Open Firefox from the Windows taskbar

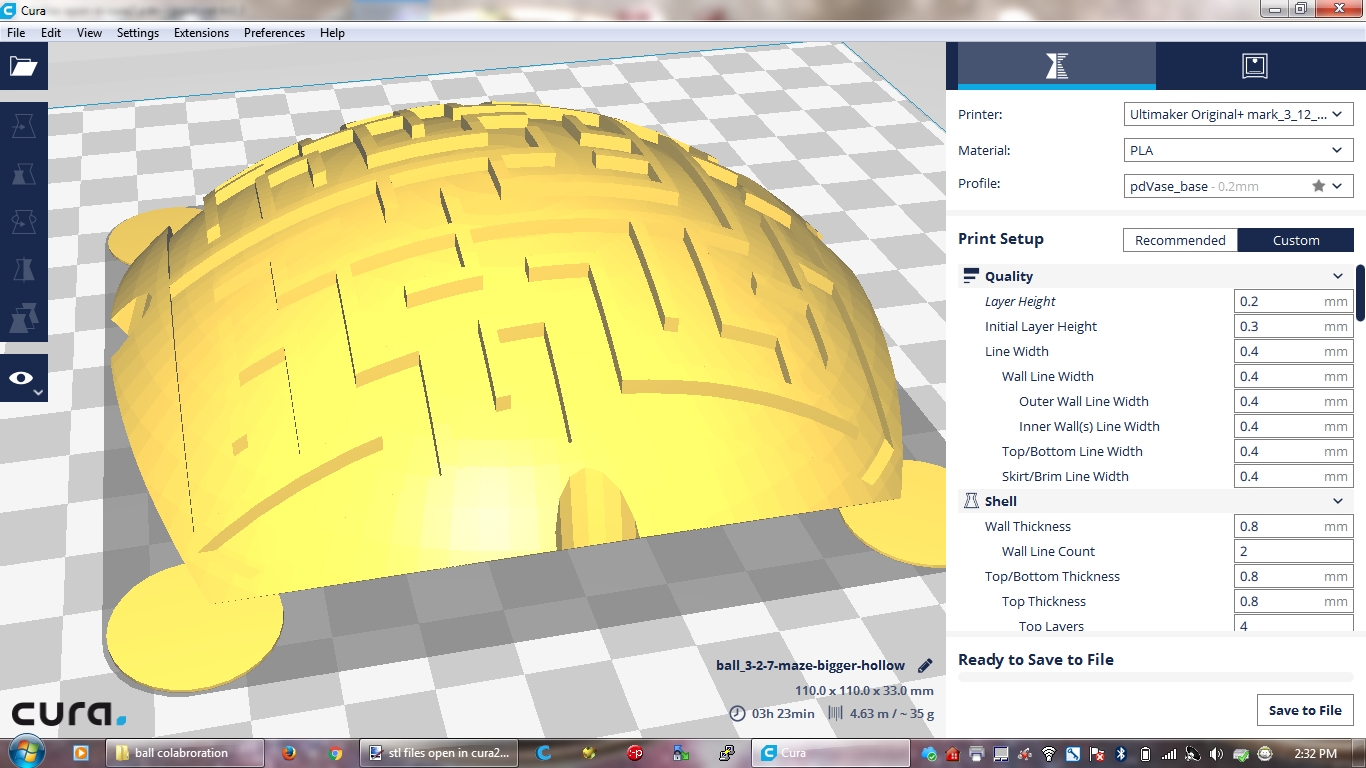[289, 753]
